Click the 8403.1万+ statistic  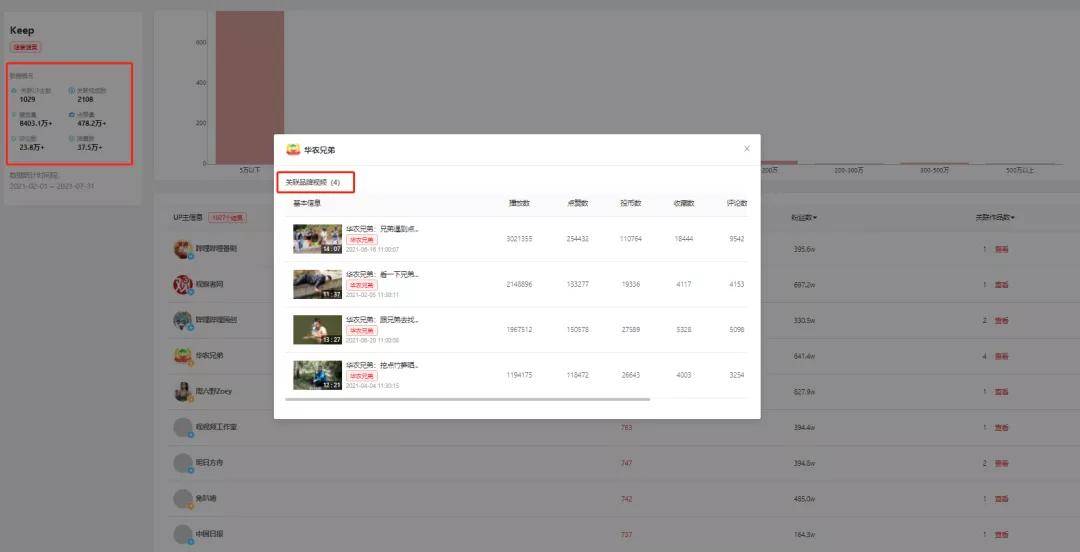[36, 123]
